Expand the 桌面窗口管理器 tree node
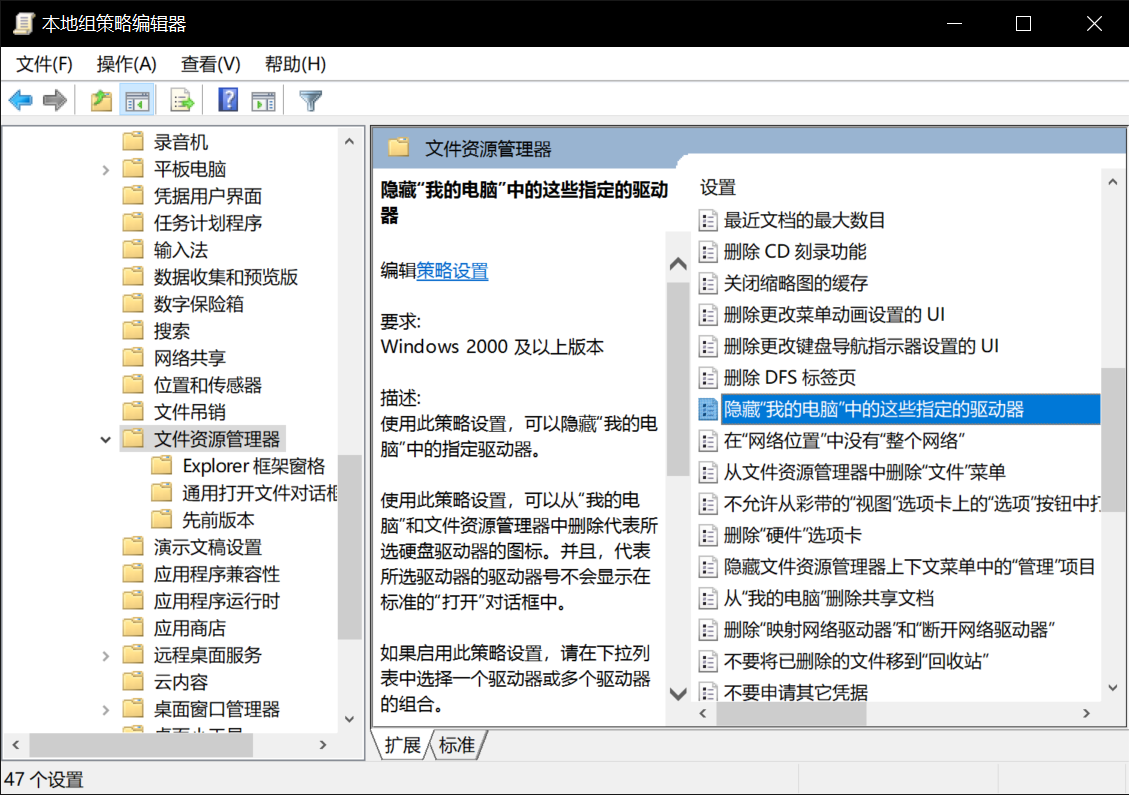The width and height of the screenshot is (1129, 795). click(106, 710)
